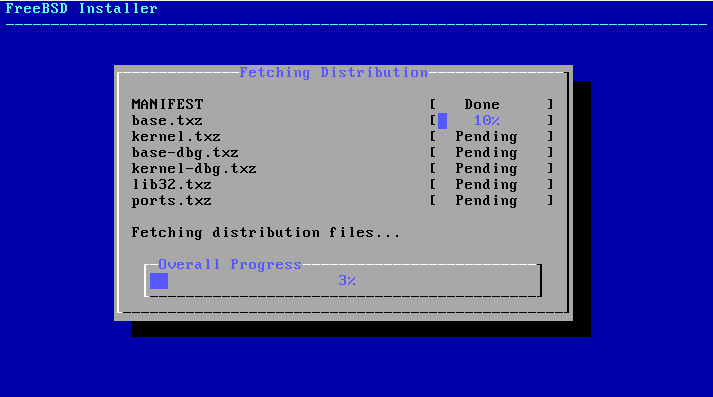Select the kernel-dbg.txz file name
The width and height of the screenshot is (713, 397).
(194, 168)
